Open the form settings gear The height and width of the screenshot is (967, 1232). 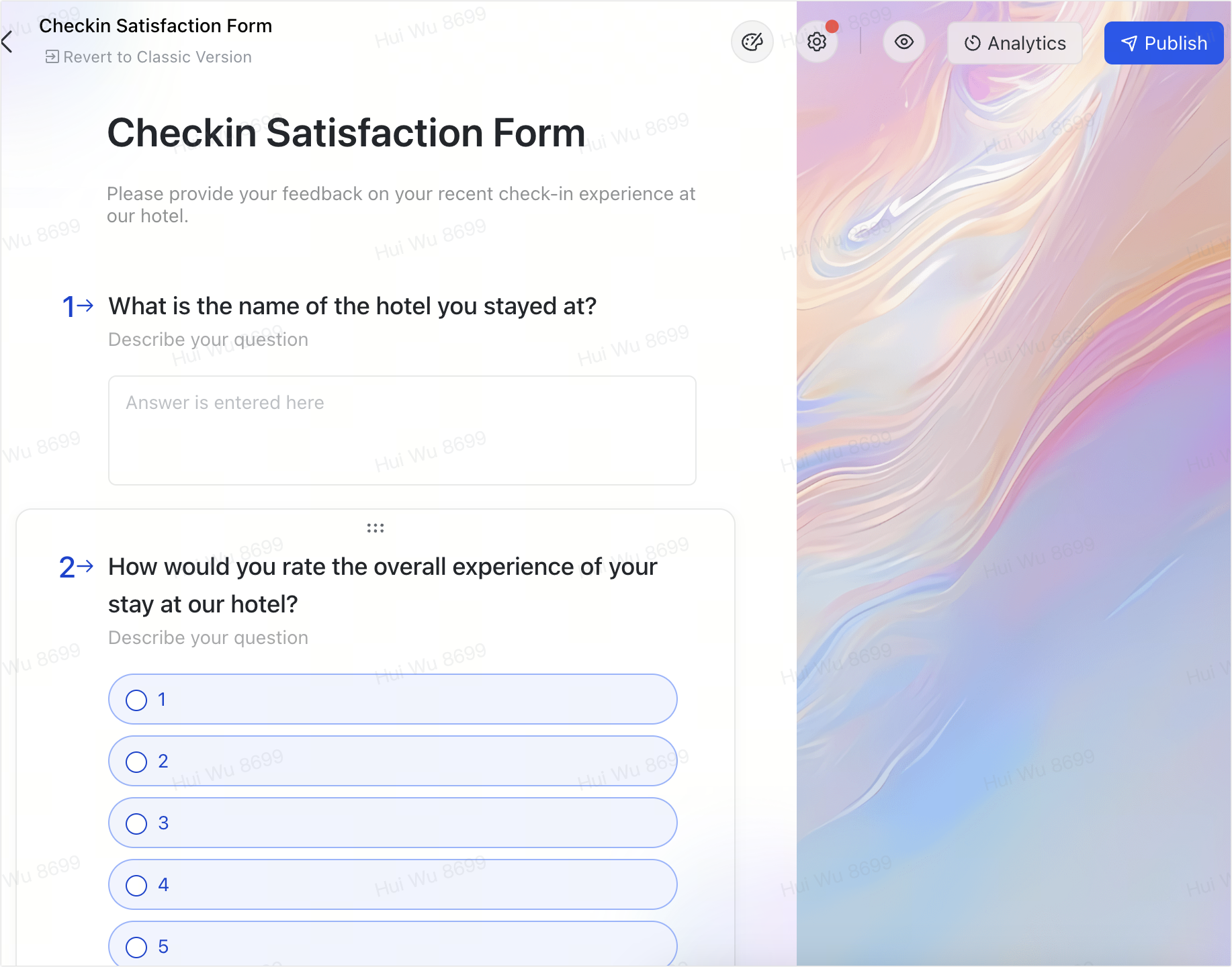coord(817,42)
